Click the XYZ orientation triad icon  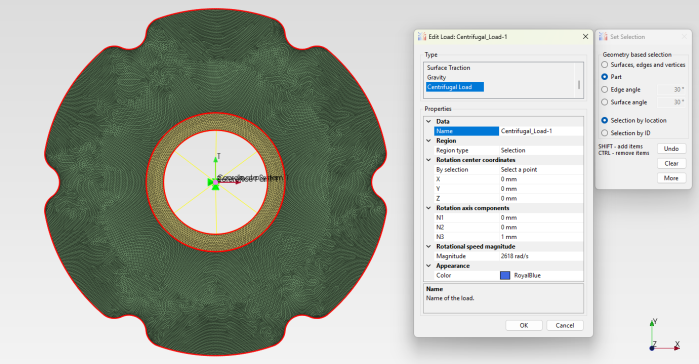pos(664,335)
